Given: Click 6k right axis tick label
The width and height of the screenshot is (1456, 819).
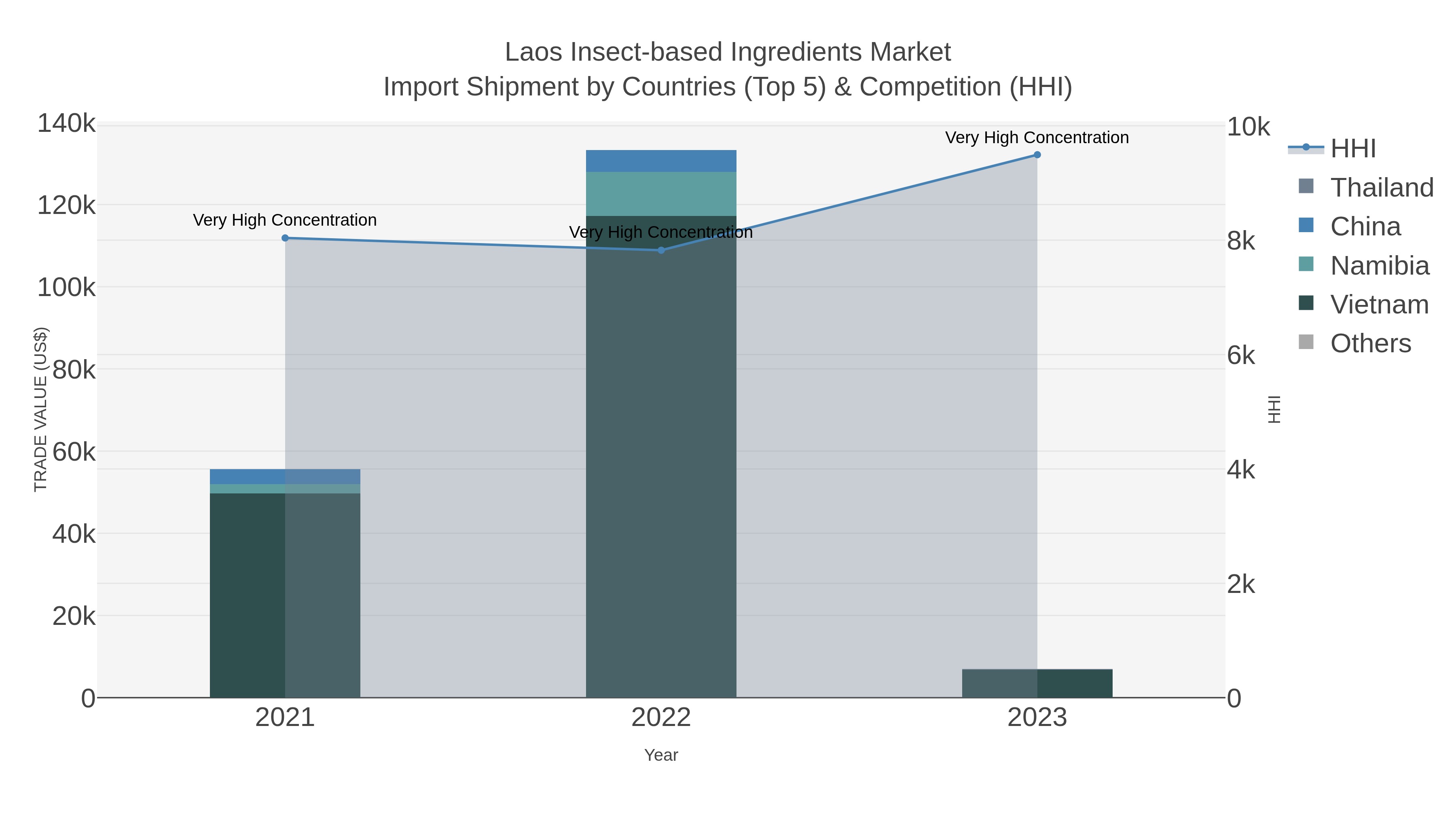Looking at the screenshot, I should click(x=1241, y=356).
